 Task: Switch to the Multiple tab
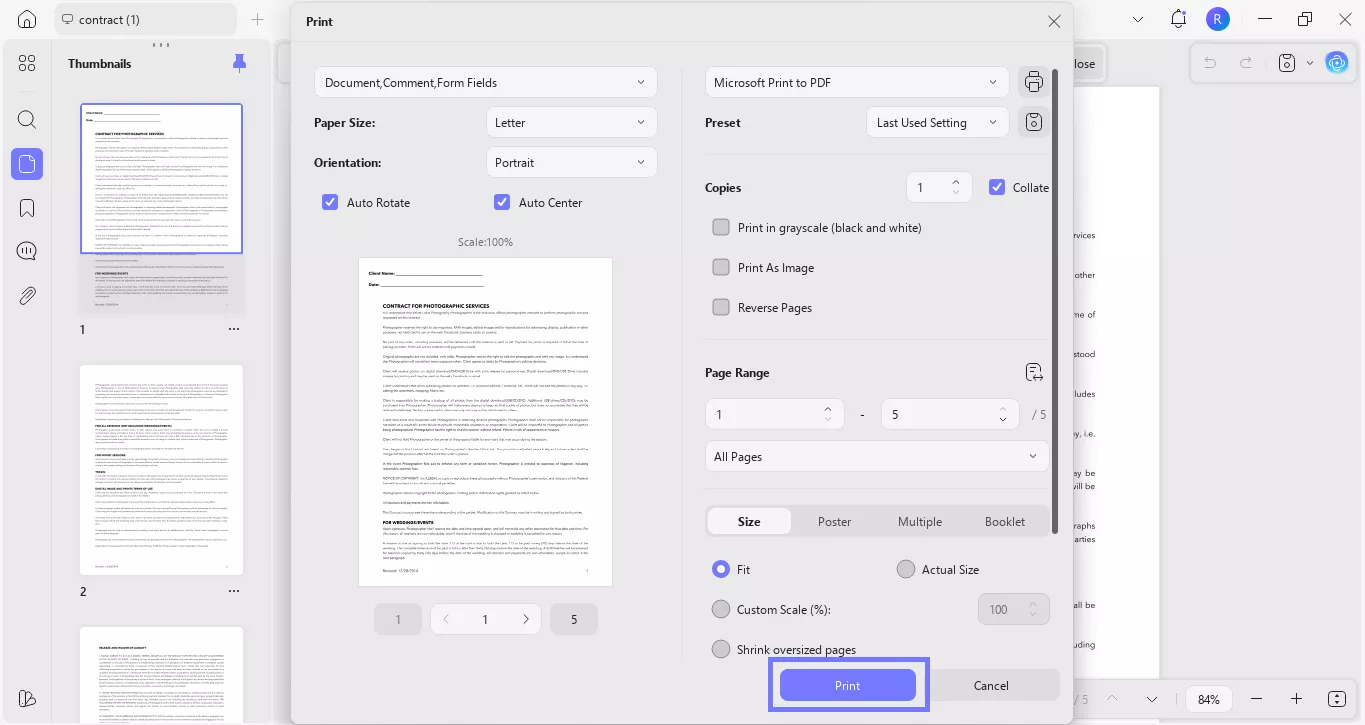[920, 521]
